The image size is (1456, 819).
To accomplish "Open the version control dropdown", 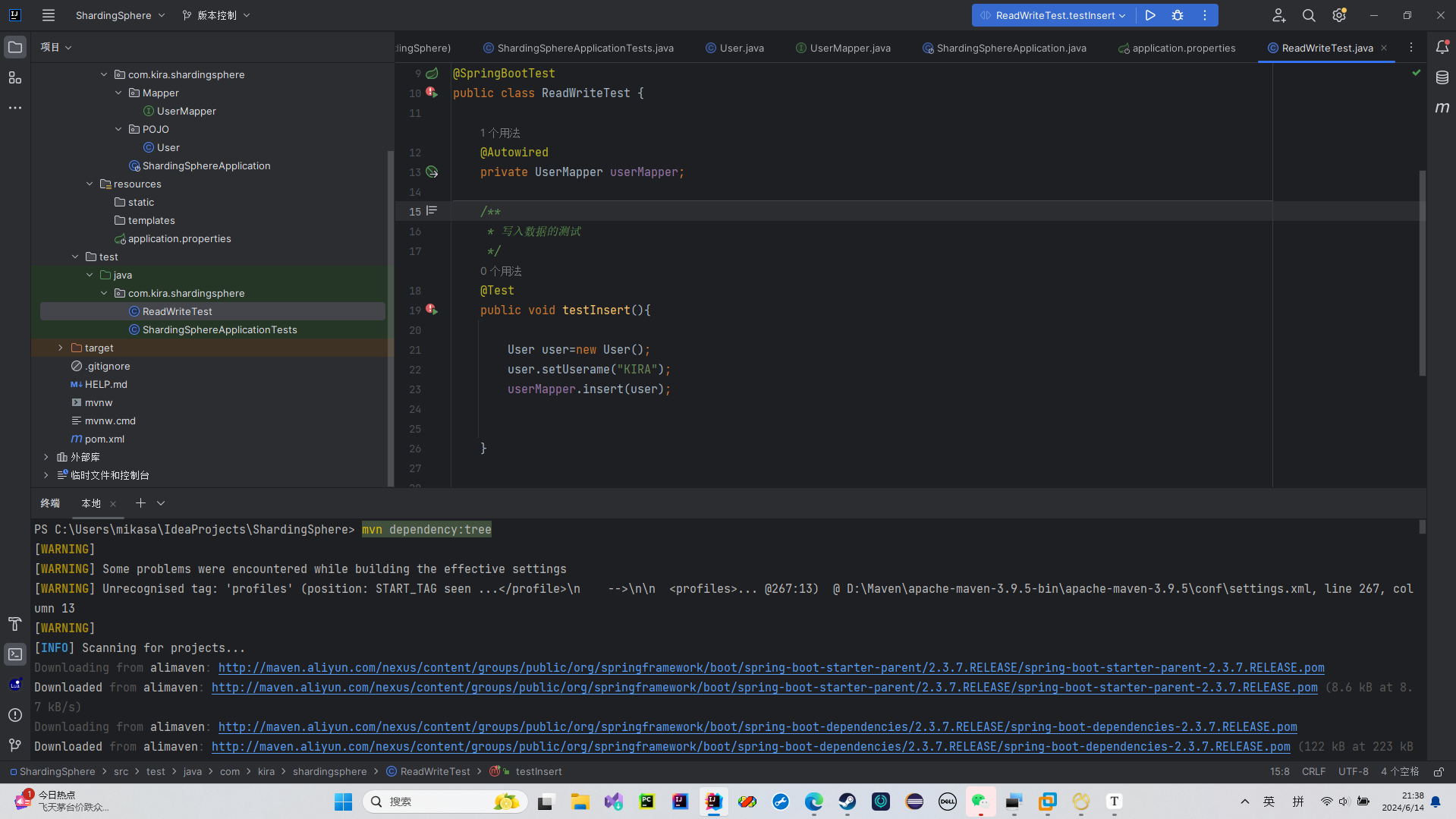I will (x=216, y=15).
